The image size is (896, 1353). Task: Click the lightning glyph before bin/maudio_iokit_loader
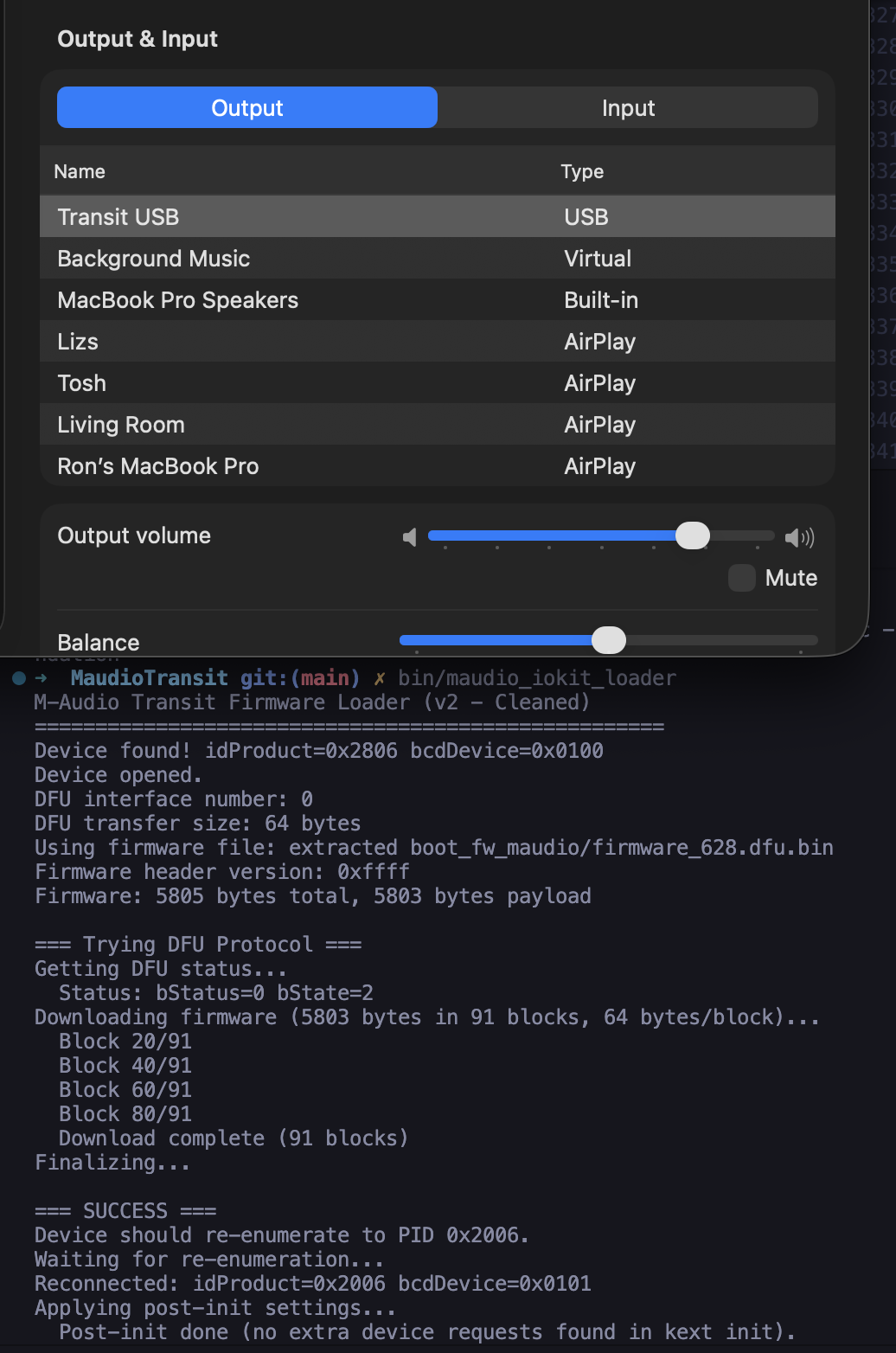pos(379,678)
